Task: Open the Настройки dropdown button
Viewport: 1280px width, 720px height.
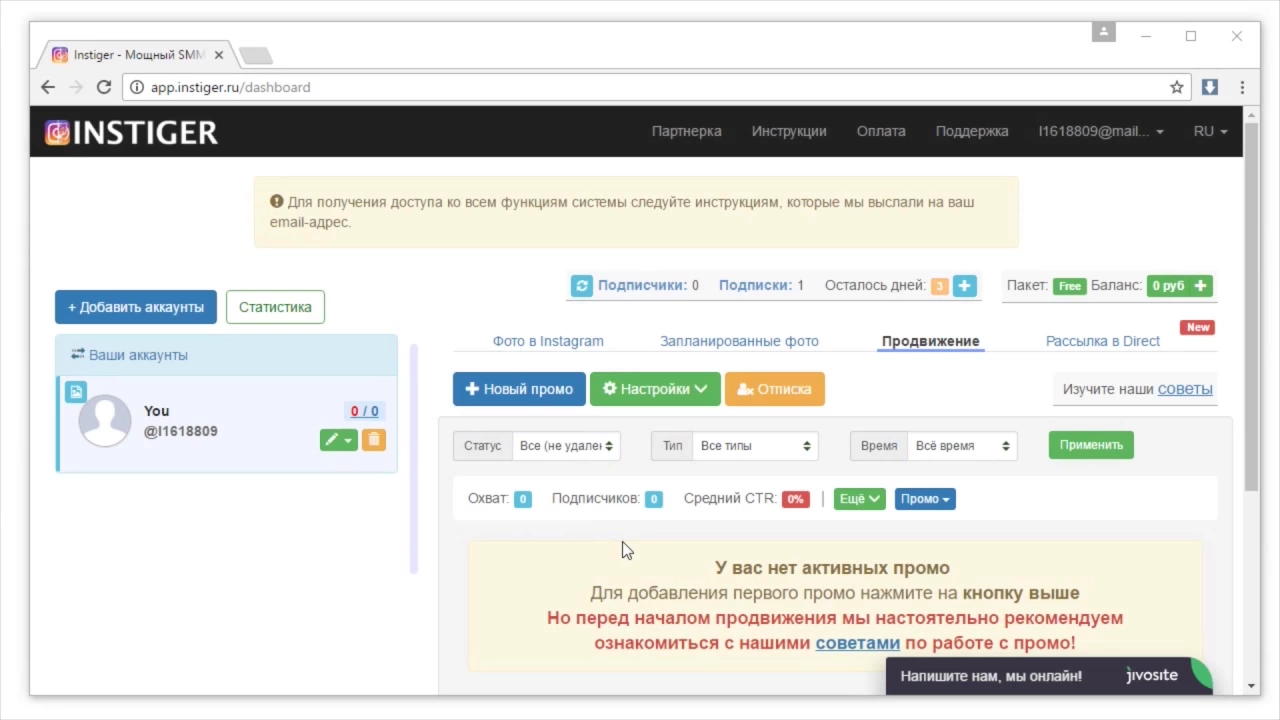Action: click(655, 389)
